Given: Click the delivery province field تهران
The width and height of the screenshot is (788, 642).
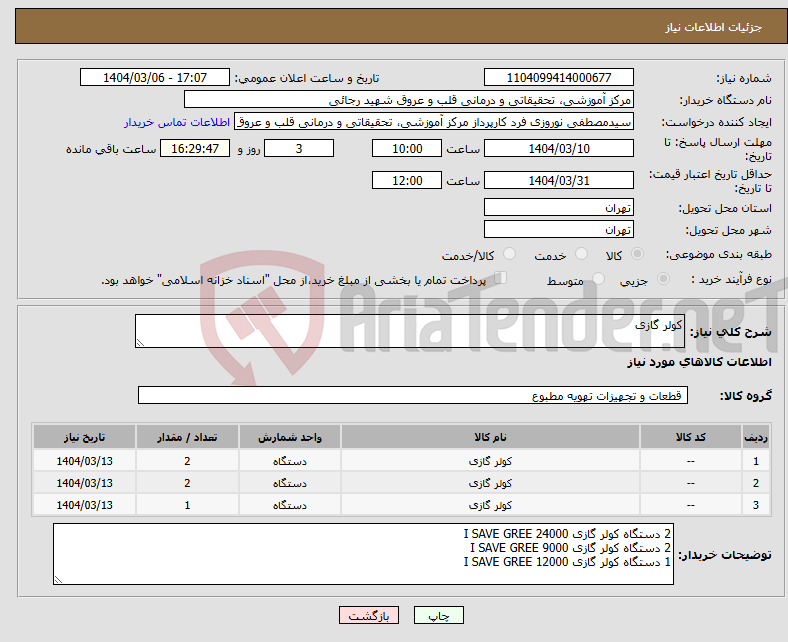Looking at the screenshot, I should pos(558,207).
